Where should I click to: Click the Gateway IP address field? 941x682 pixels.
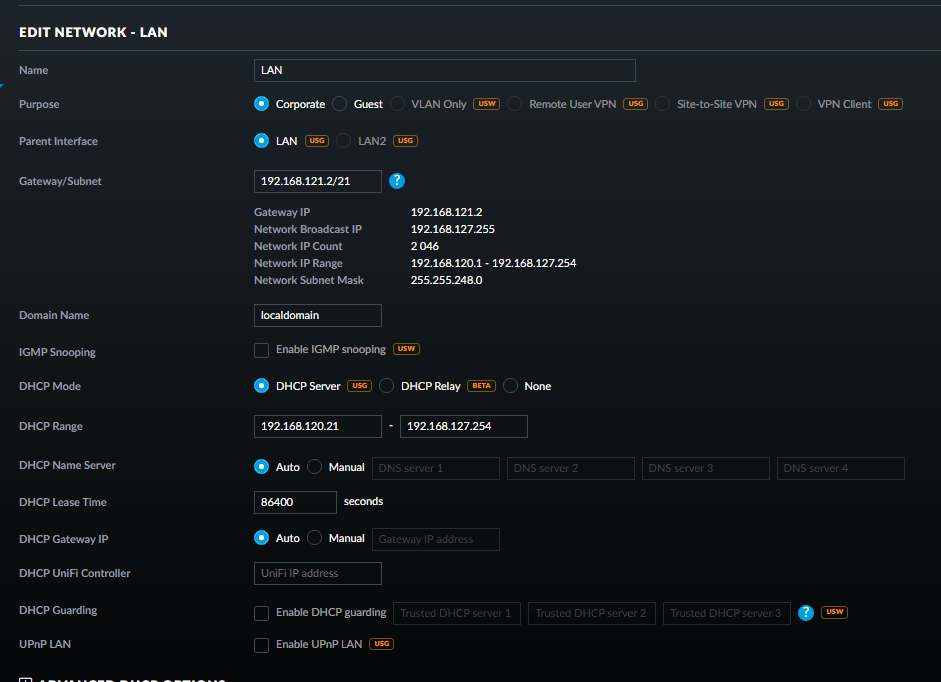(436, 539)
